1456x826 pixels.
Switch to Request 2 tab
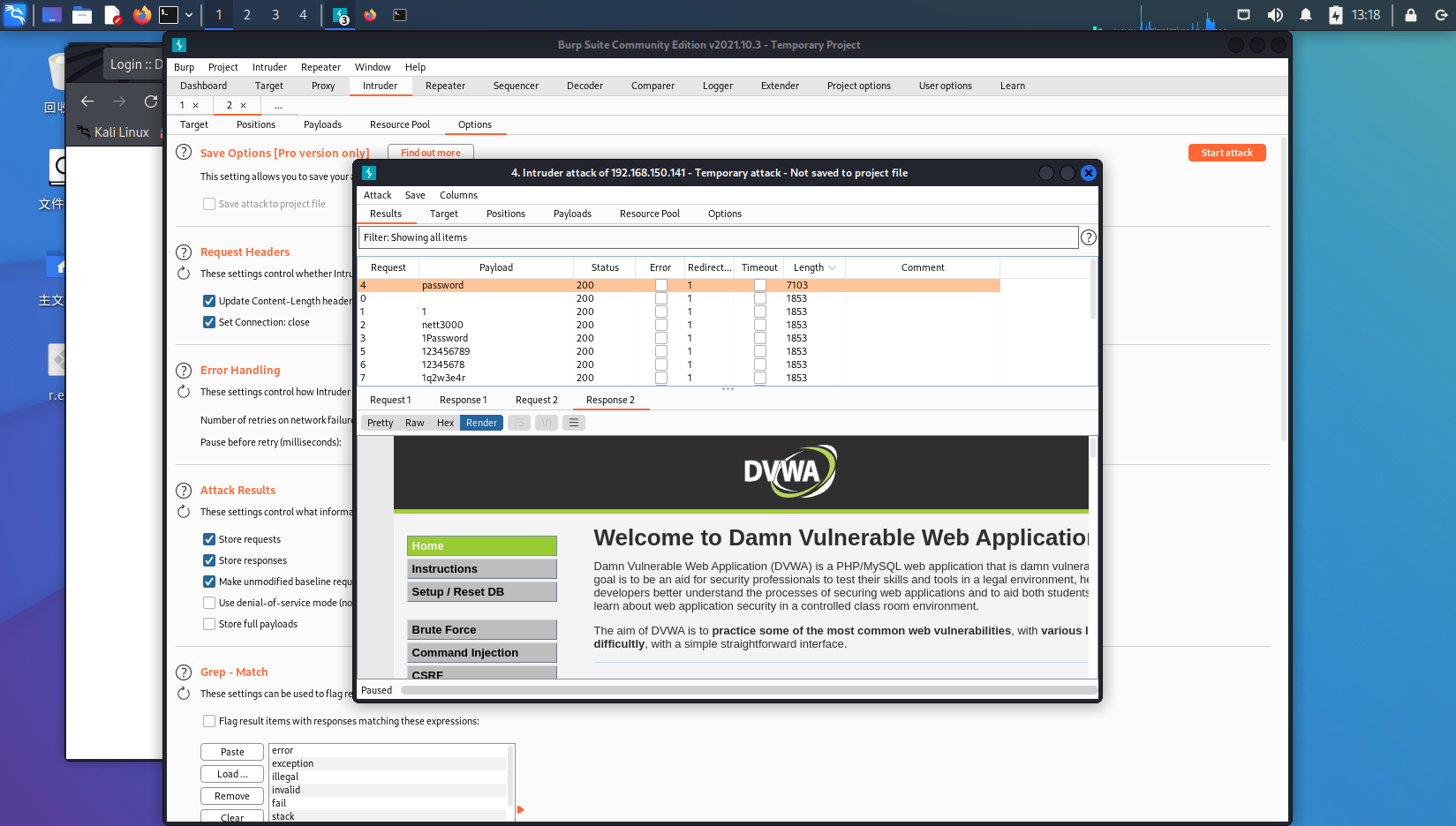pyautogui.click(x=537, y=400)
